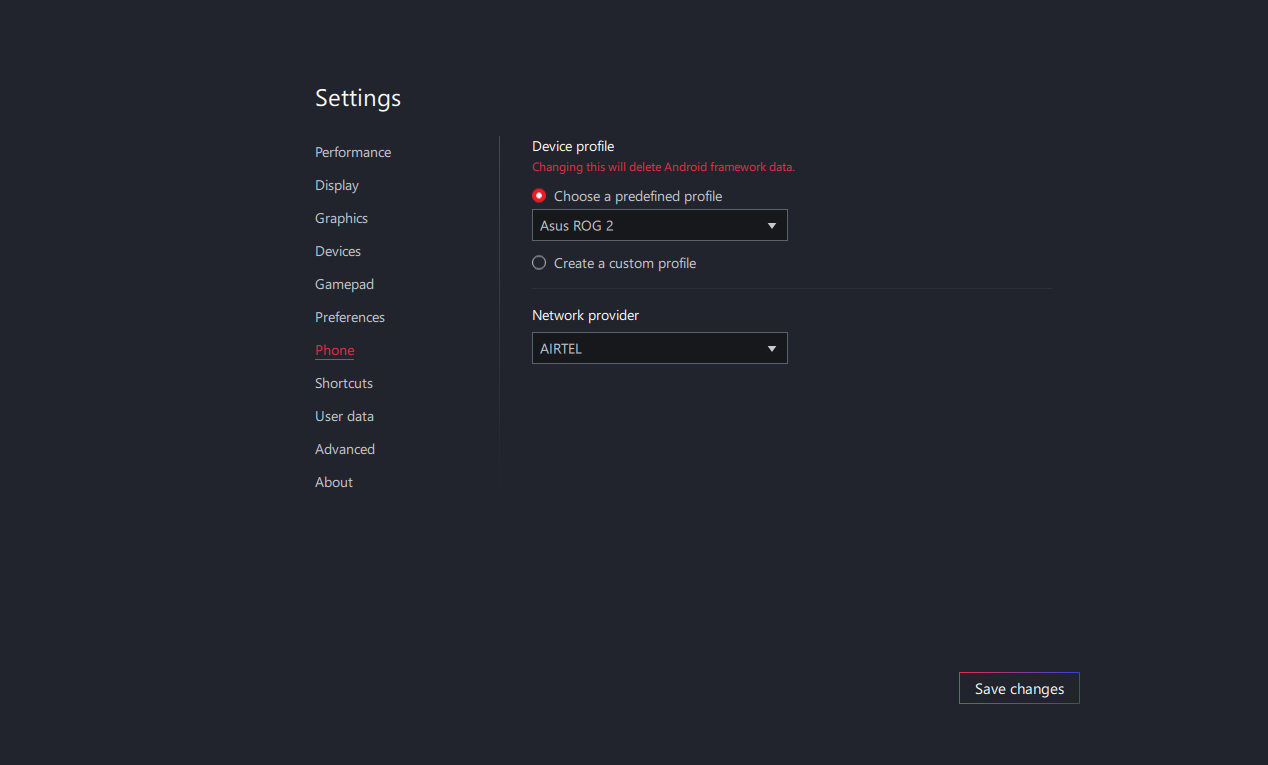
Task: Click the Save changes button
Action: (1019, 688)
